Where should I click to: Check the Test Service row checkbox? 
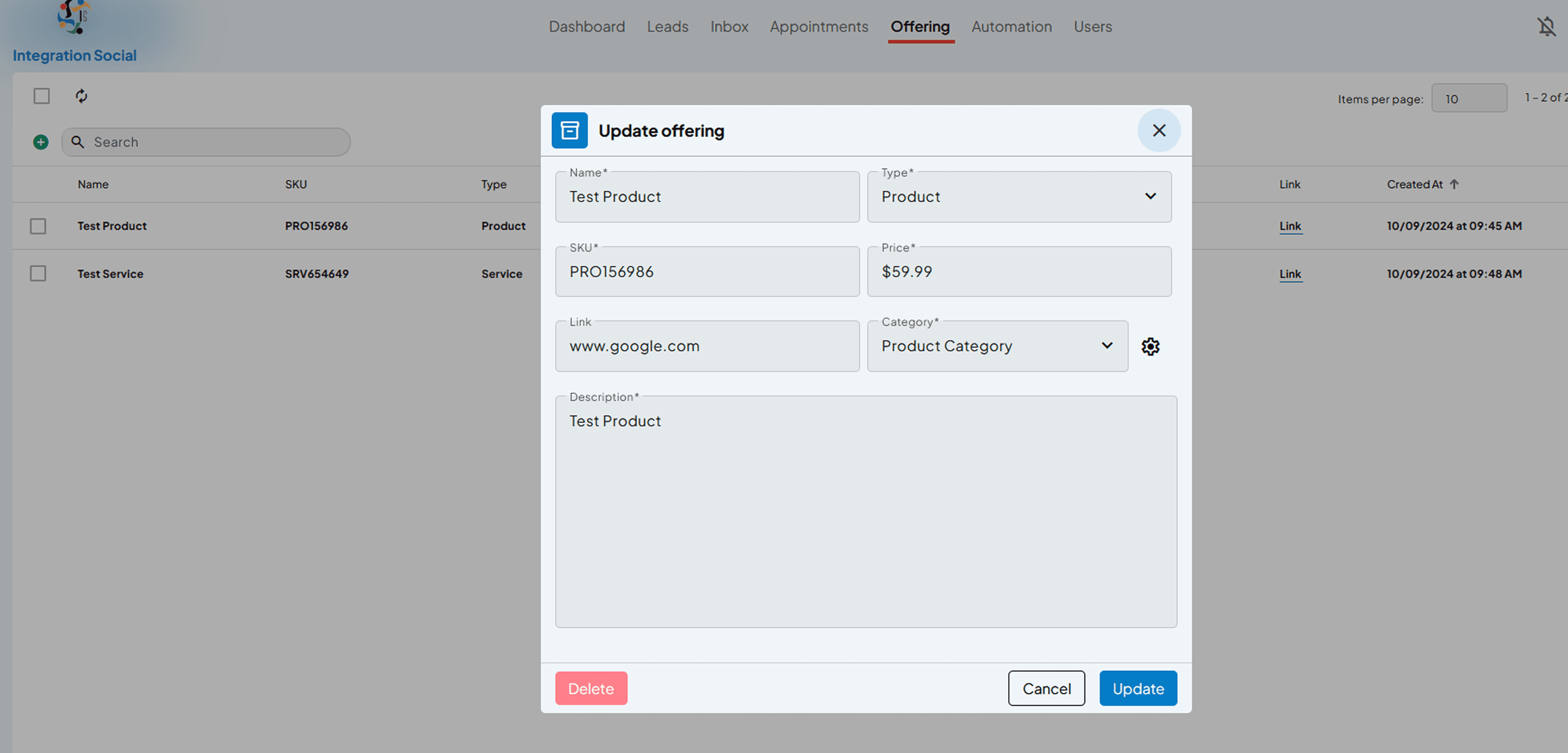pos(38,274)
